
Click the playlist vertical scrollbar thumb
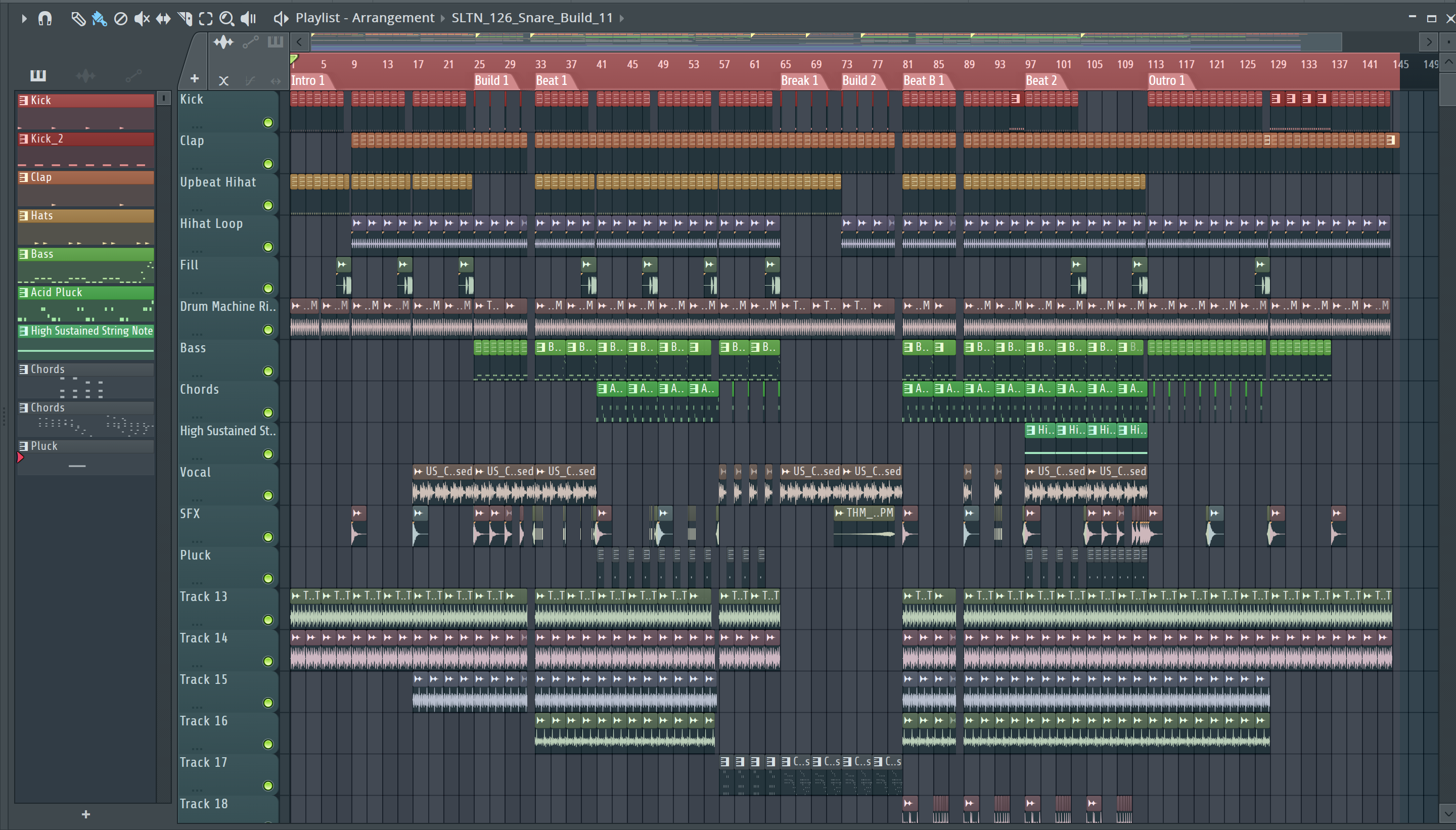click(1448, 88)
